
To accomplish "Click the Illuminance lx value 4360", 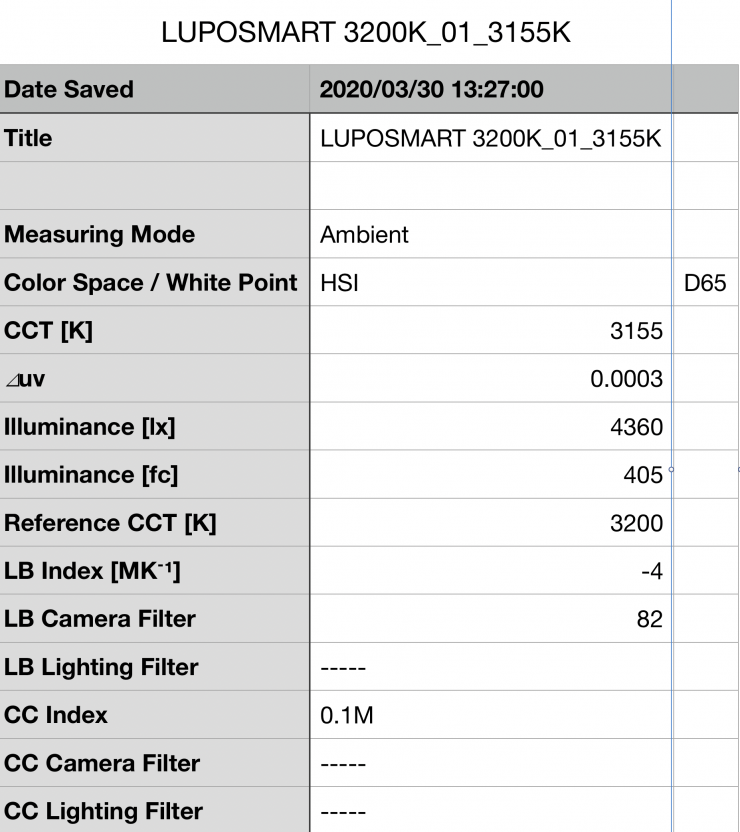I will click(x=636, y=427).
